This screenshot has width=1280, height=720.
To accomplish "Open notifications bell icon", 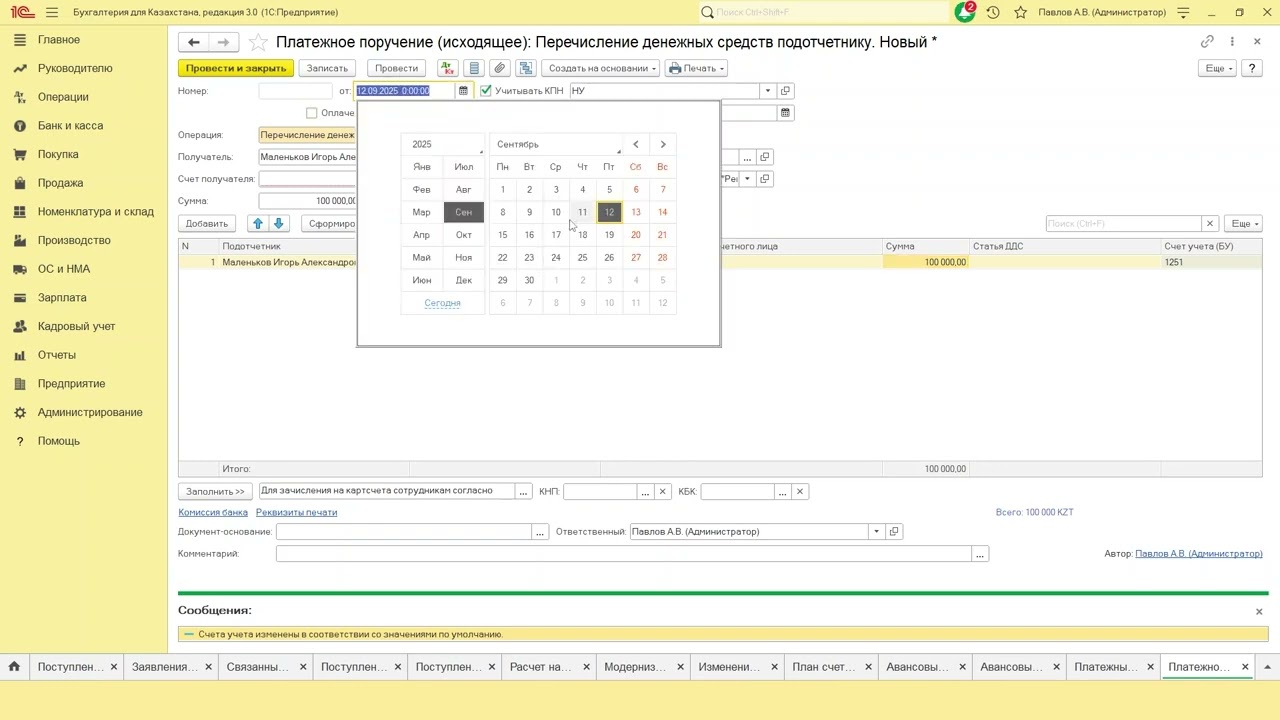I will click(964, 12).
